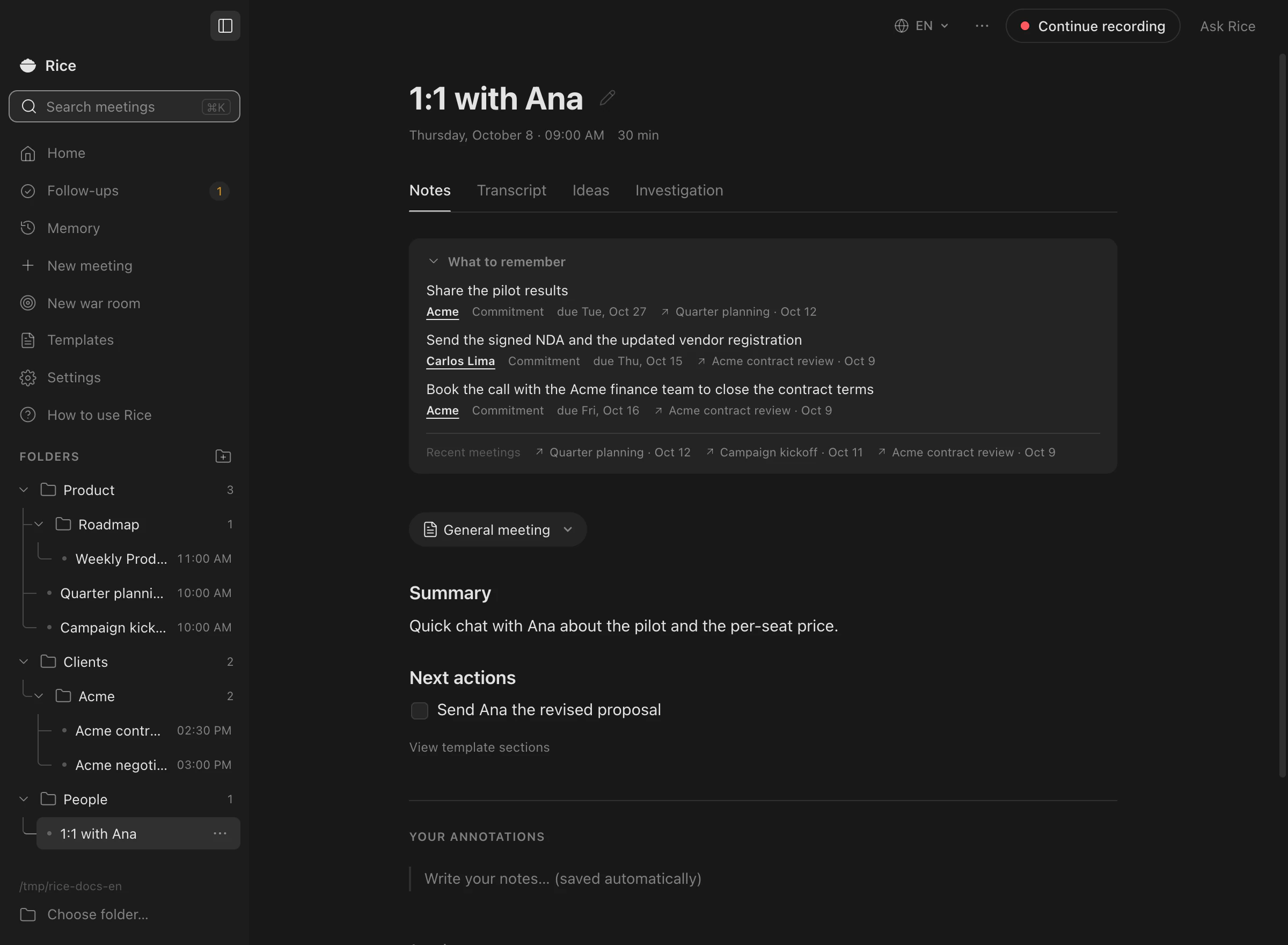The height and width of the screenshot is (945, 1288).
Task: Open the EN language dropdown
Action: (x=921, y=26)
